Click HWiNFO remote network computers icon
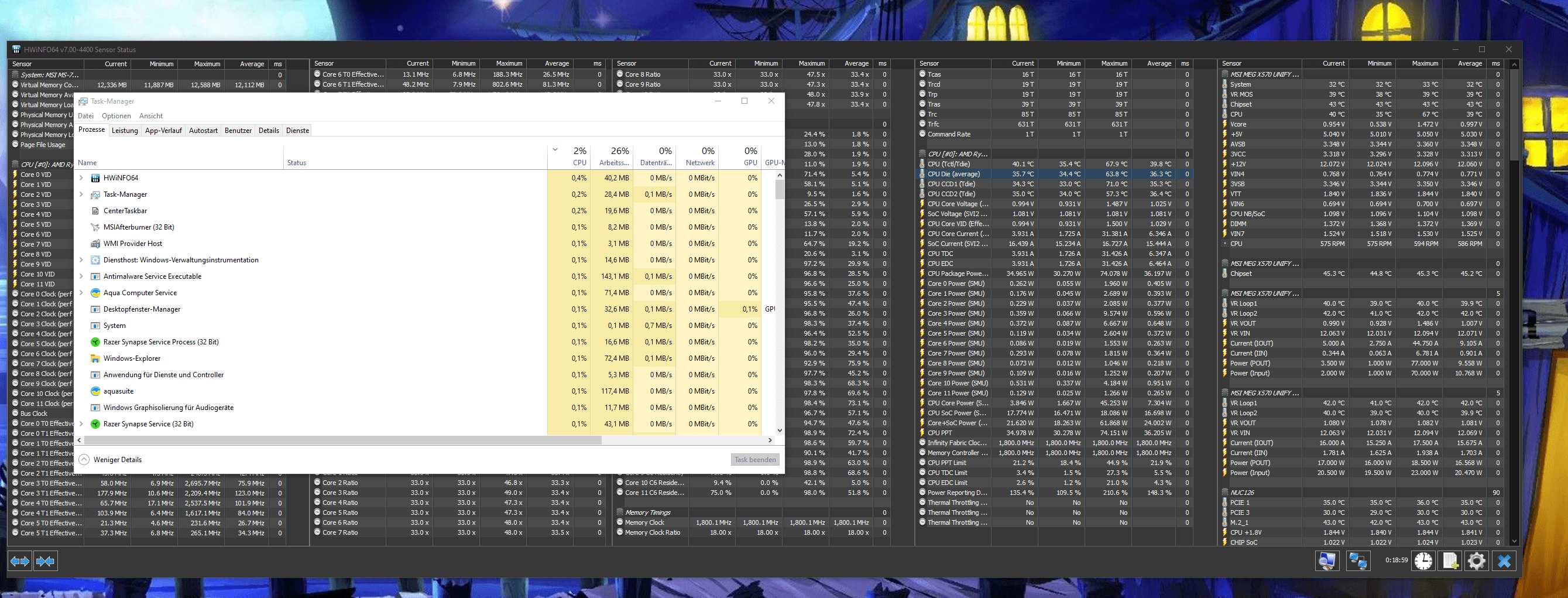 (1357, 561)
